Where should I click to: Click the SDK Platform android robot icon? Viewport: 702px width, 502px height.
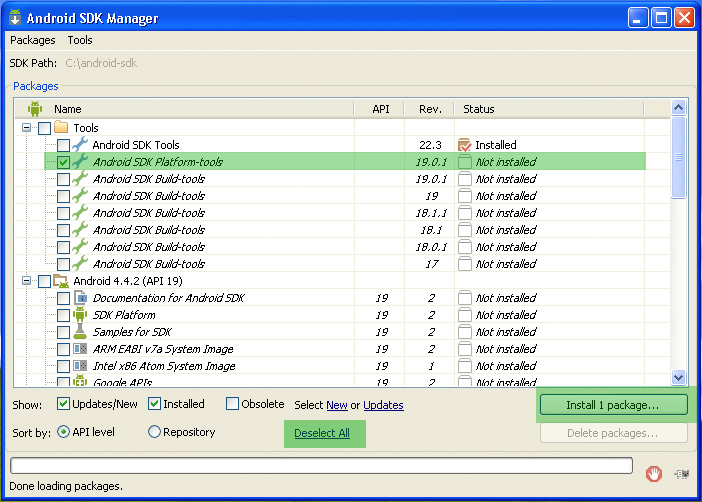click(x=80, y=314)
